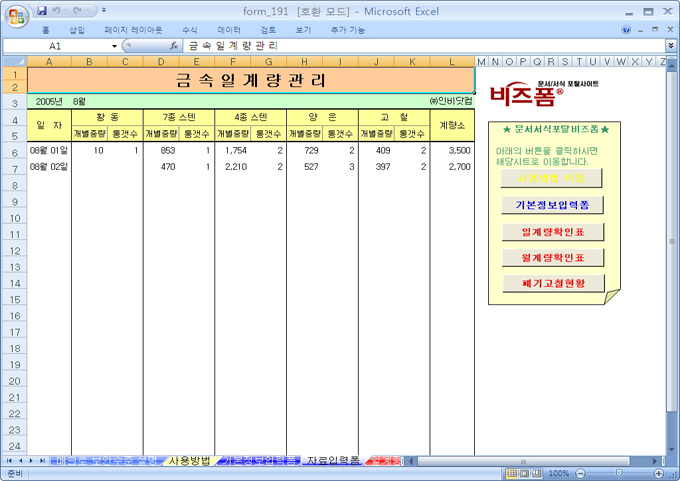Click the zoom in plus icon
The height and width of the screenshot is (481, 680).
[x=658, y=473]
